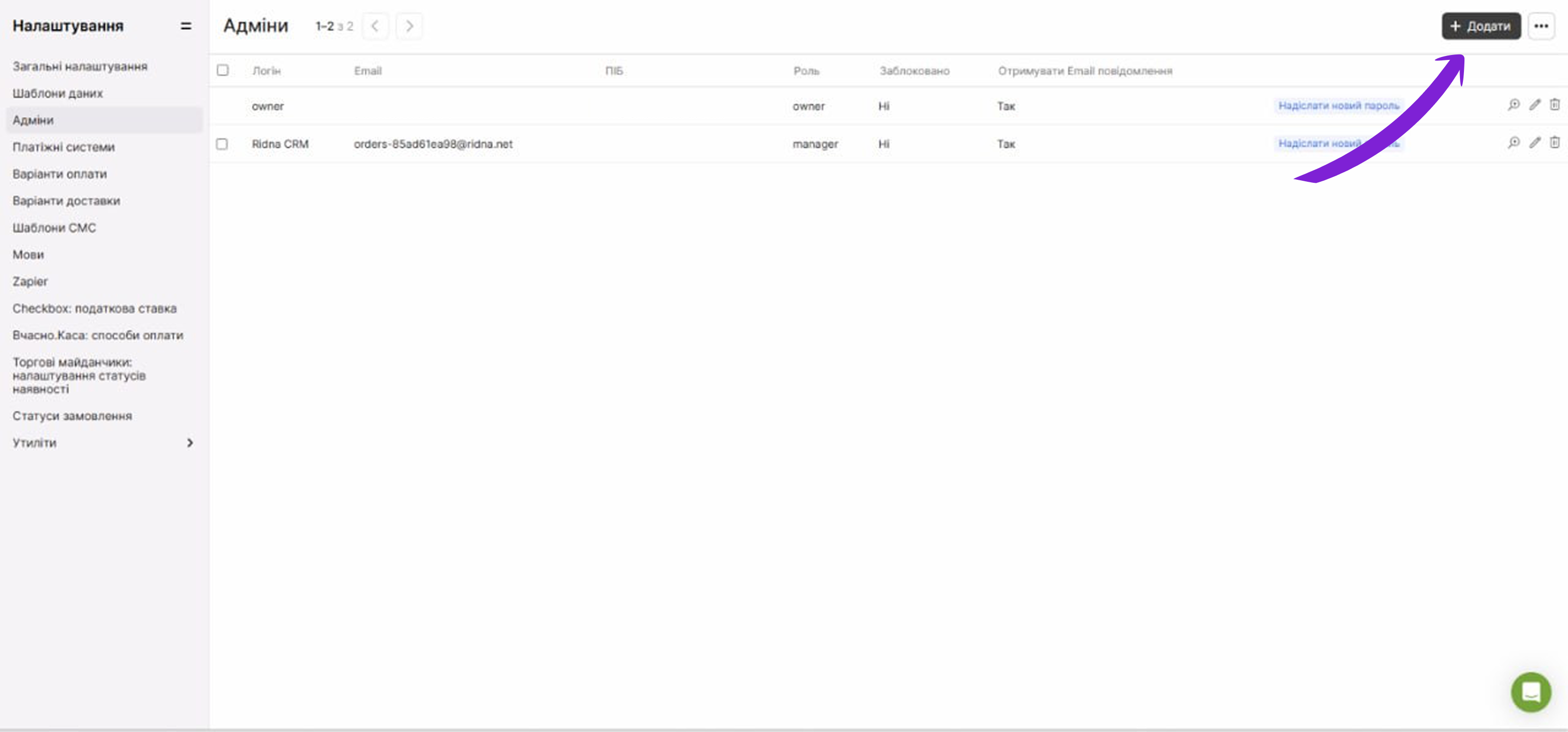Viewport: 1568px width, 732px height.
Task: Sort by Email column header
Action: coord(368,71)
